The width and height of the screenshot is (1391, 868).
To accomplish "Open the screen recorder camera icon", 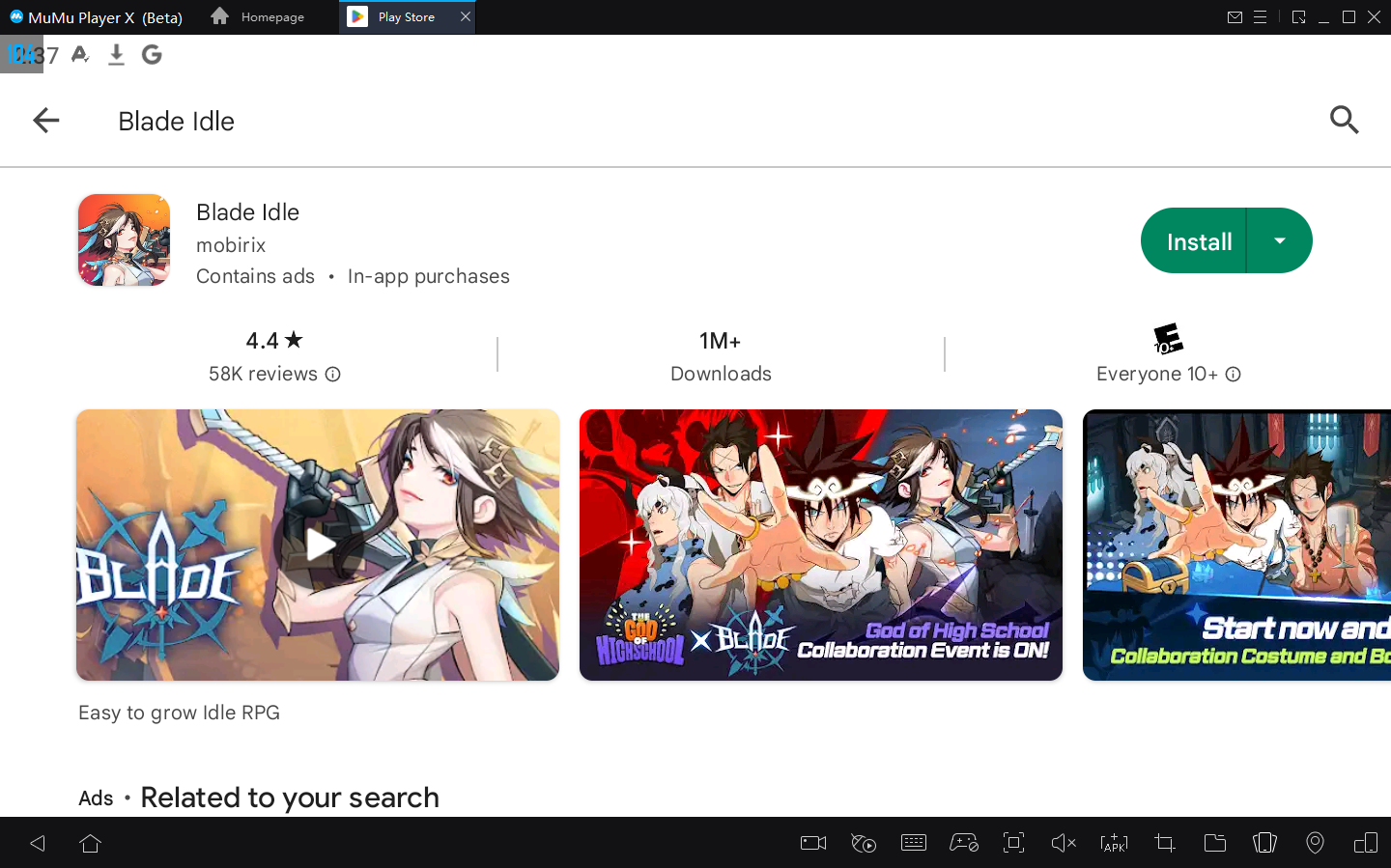I will [813, 843].
